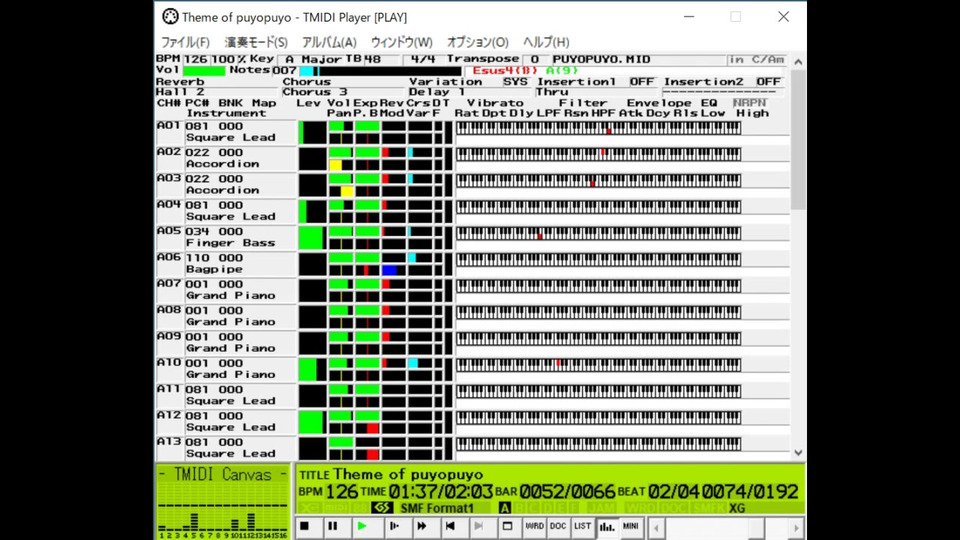Click the XG indicator in status row
This screenshot has height=540, width=960.
[x=737, y=508]
